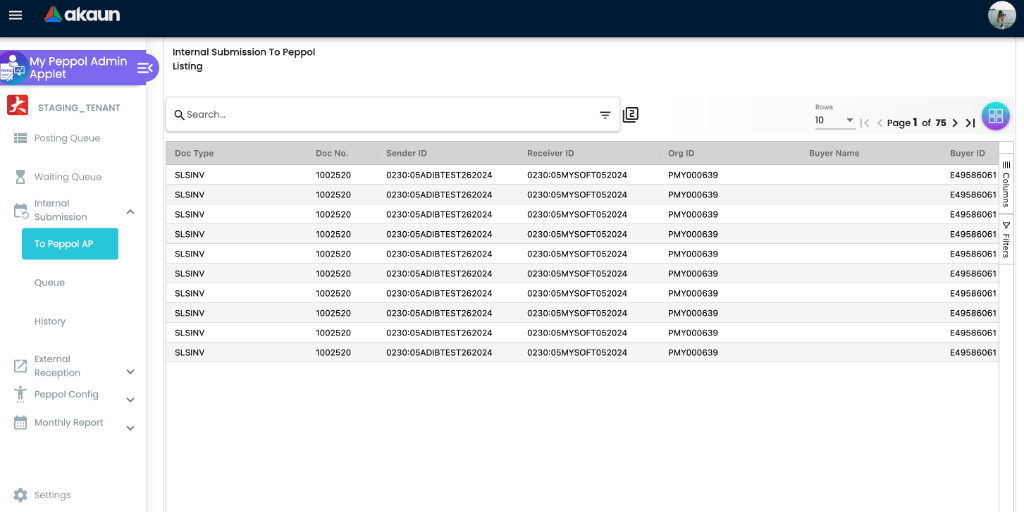The image size is (1024, 512).
Task: Open the user profile avatar
Action: 1002,15
